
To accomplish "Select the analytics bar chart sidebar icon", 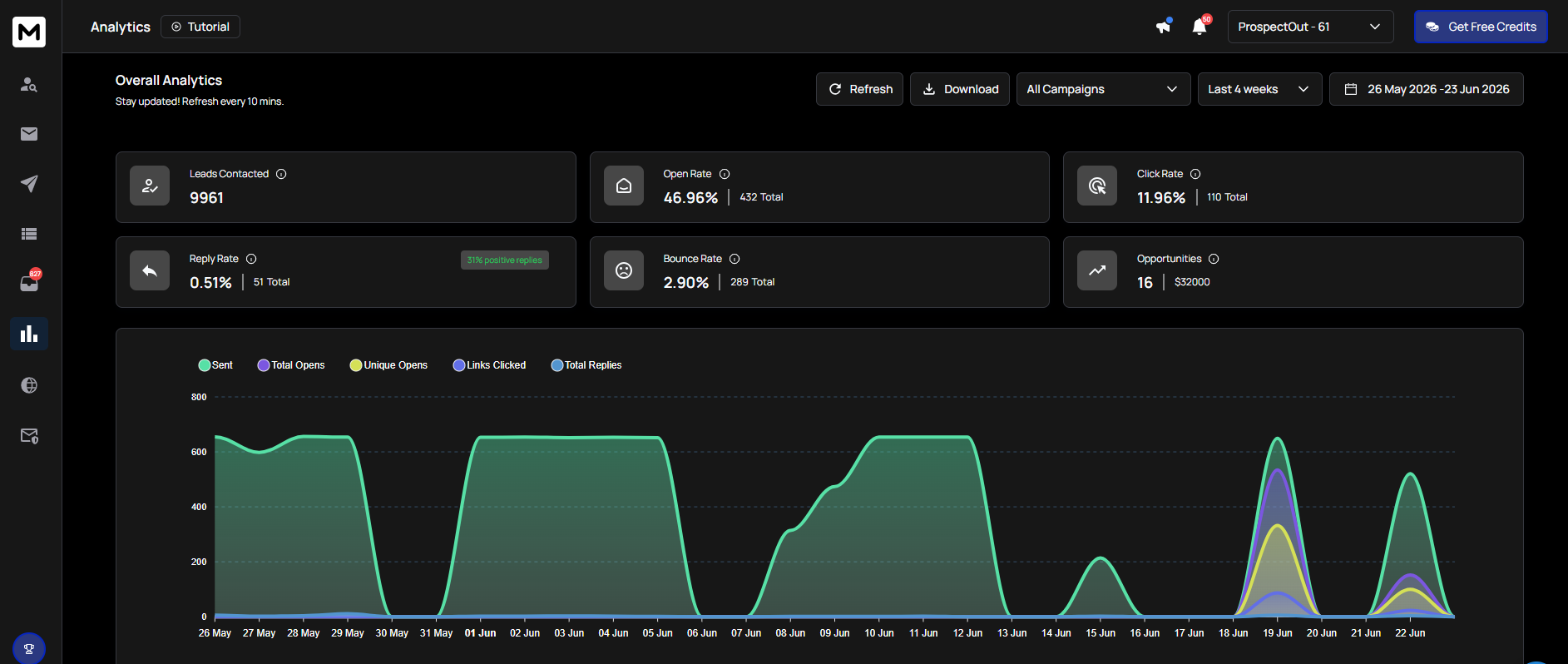I will tap(29, 334).
